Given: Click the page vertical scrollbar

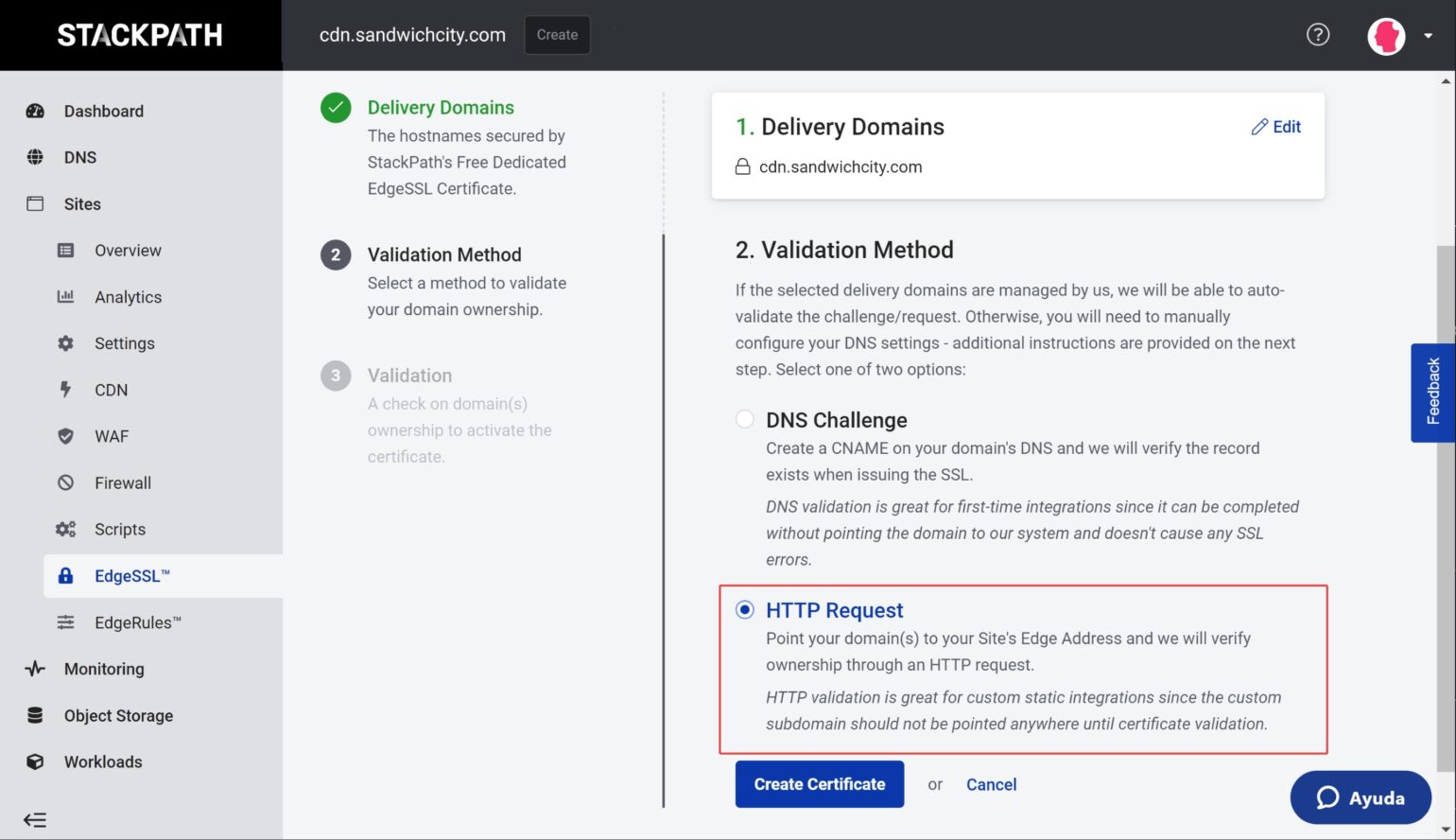Looking at the screenshot, I should coord(1446,511).
